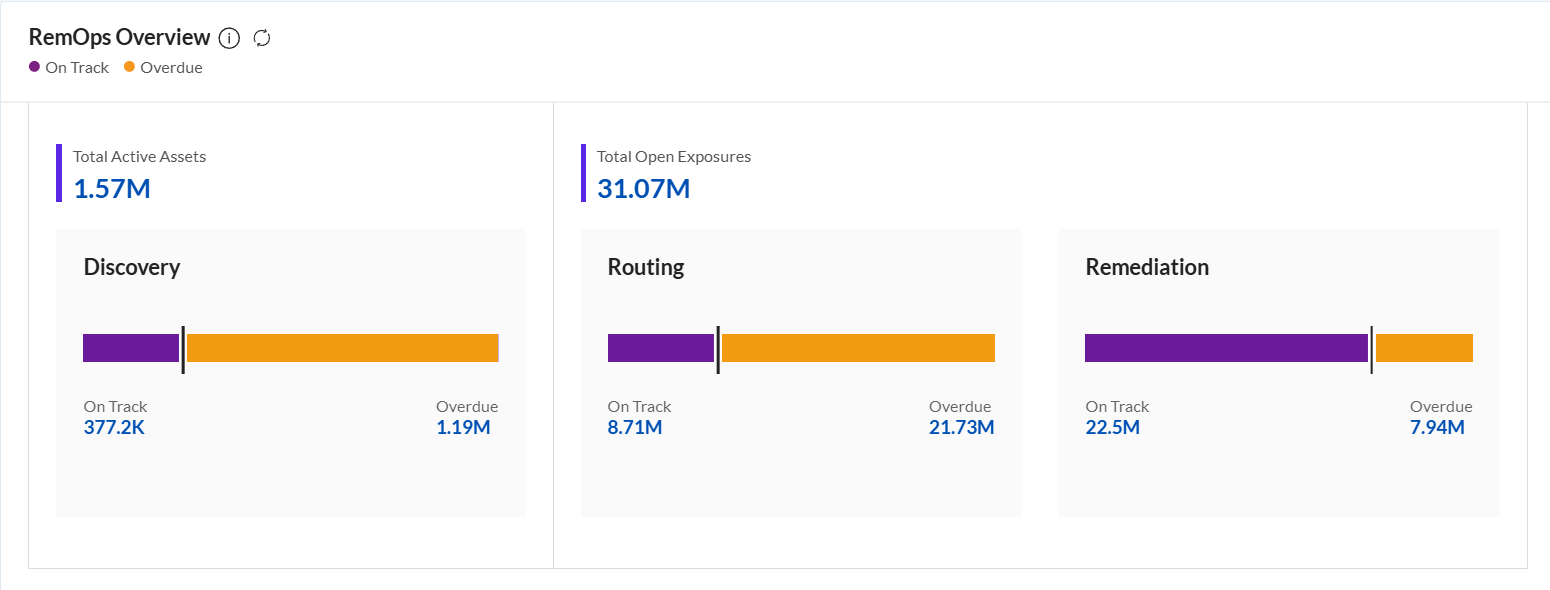Open Total Active Assets value 1.57M
This screenshot has height=590, width=1550.
(112, 188)
